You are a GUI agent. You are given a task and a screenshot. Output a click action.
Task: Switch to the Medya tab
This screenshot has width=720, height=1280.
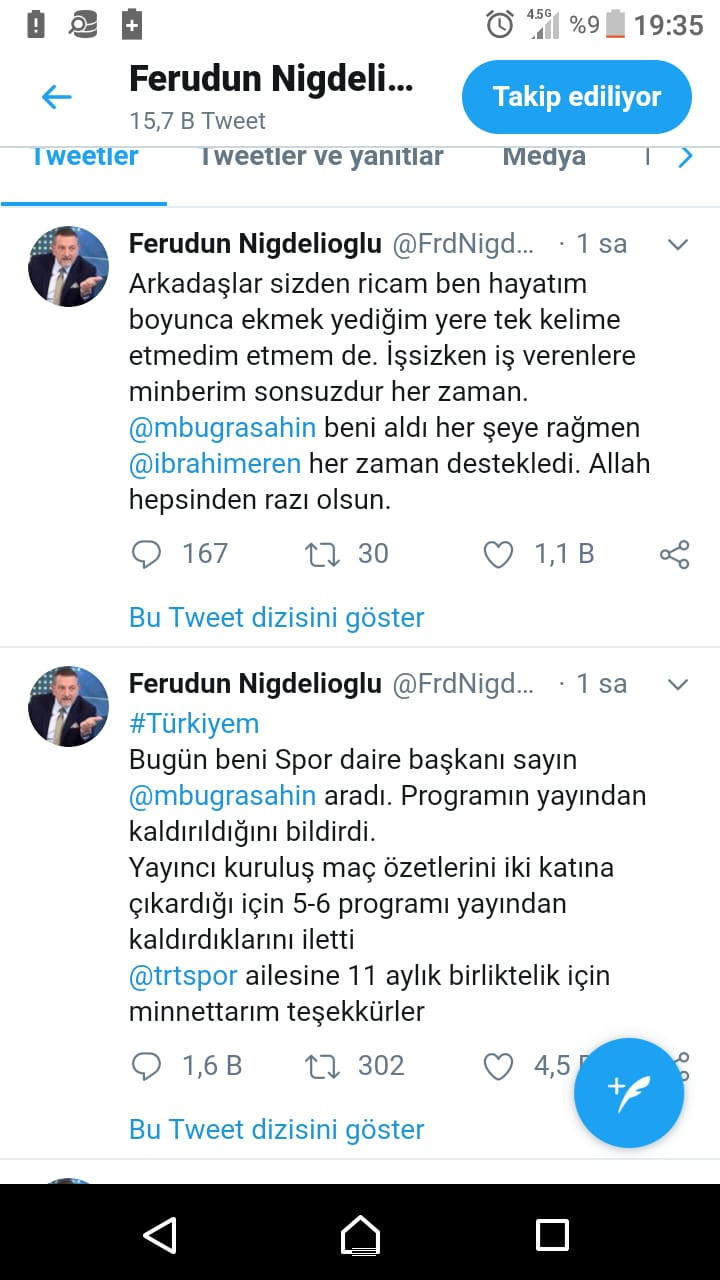coord(543,156)
